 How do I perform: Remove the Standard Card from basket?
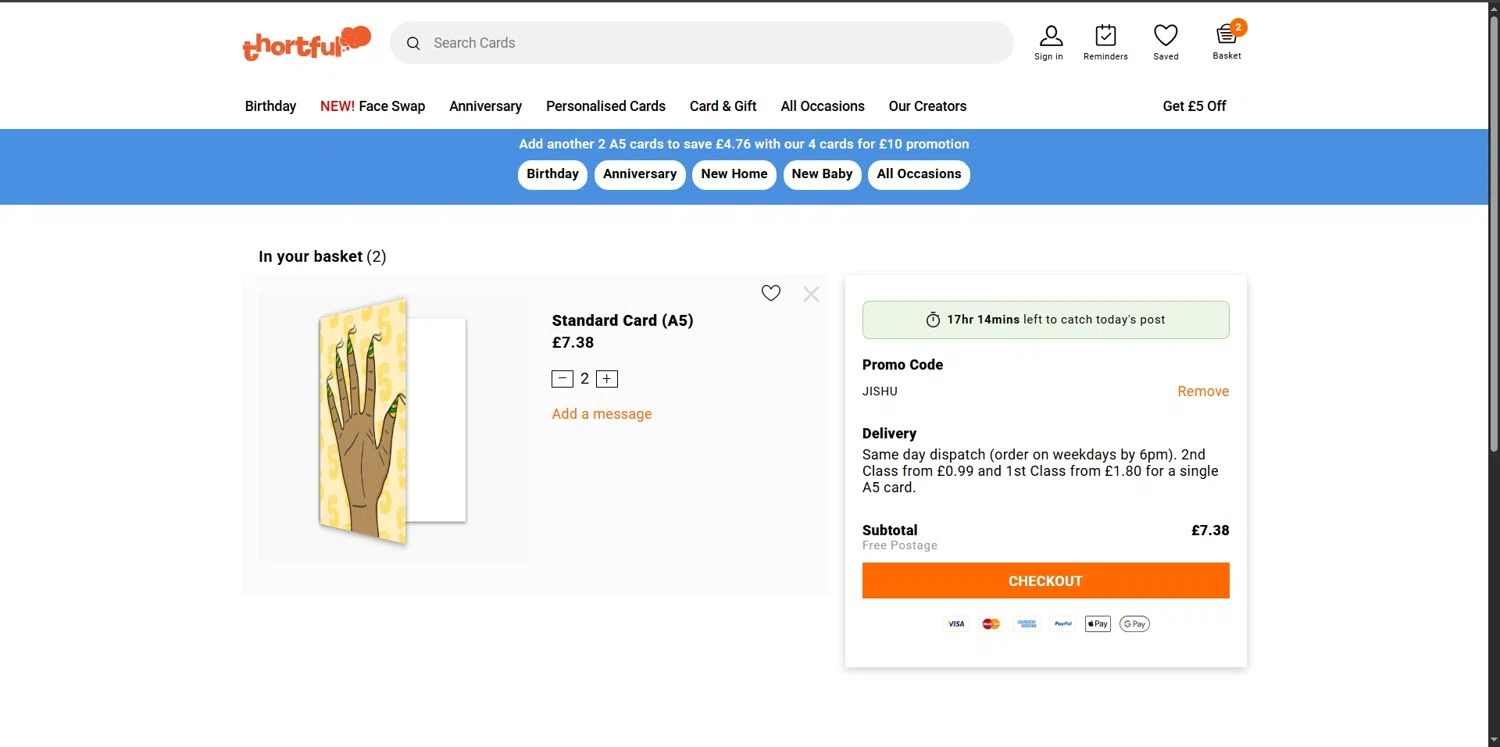click(x=811, y=294)
